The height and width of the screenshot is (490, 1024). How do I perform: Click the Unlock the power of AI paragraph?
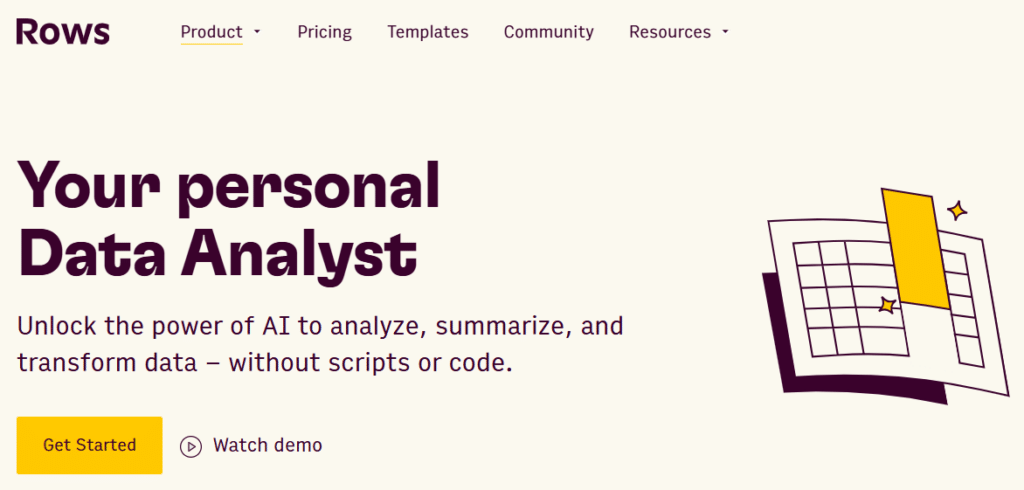(x=320, y=344)
